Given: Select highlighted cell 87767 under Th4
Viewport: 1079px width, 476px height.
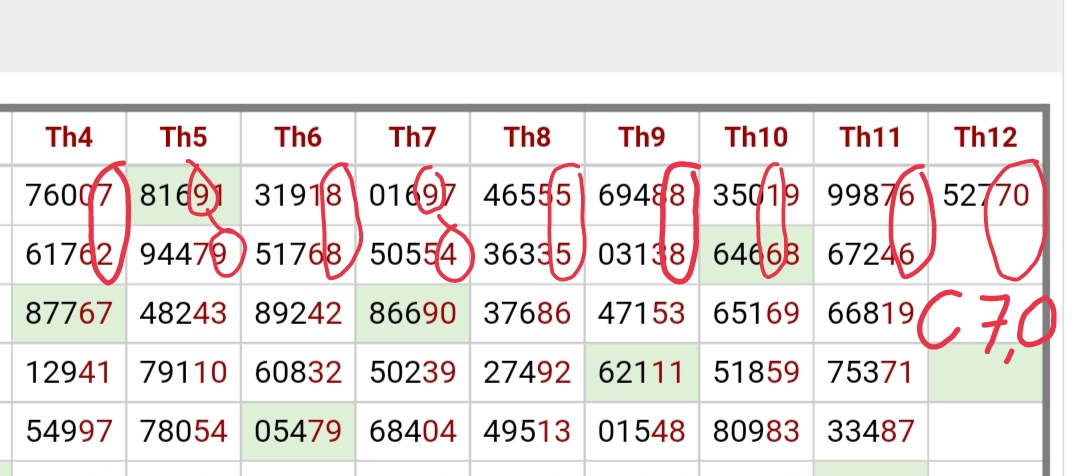Looking at the screenshot, I should pos(69,314).
